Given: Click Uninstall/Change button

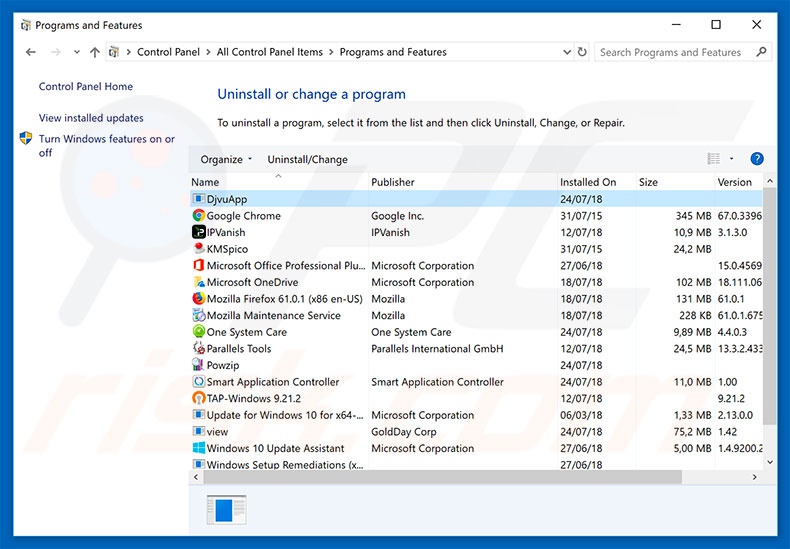Looking at the screenshot, I should pos(307,160).
